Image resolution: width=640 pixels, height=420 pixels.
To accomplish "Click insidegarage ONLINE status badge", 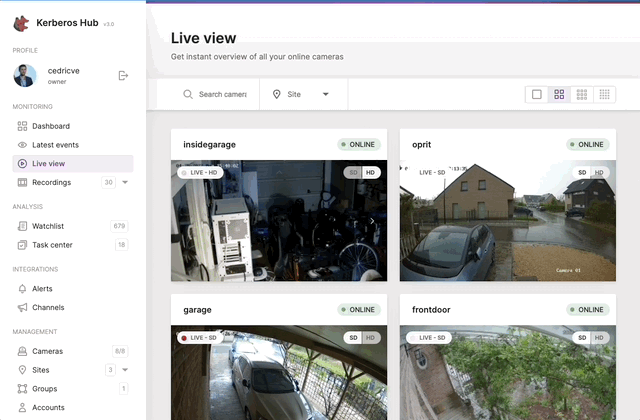I will tap(359, 144).
